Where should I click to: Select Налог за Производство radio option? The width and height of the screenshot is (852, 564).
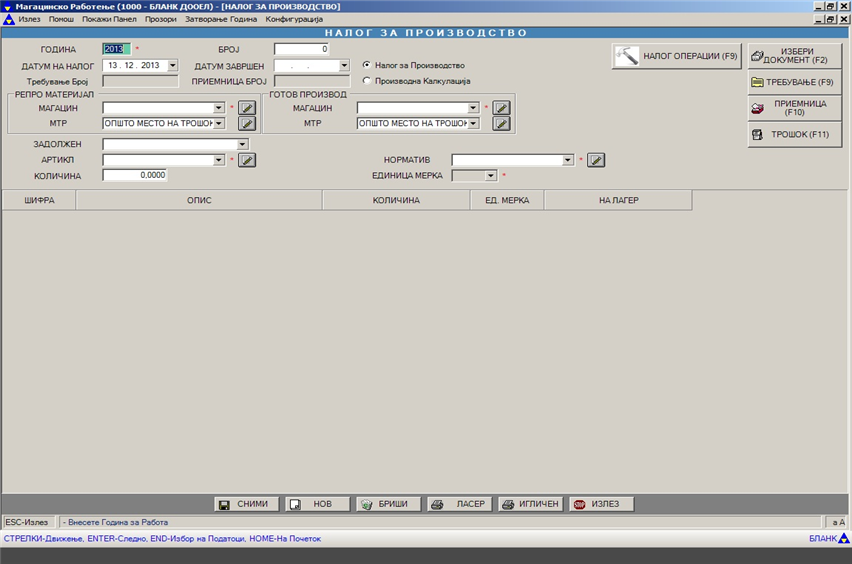(367, 65)
